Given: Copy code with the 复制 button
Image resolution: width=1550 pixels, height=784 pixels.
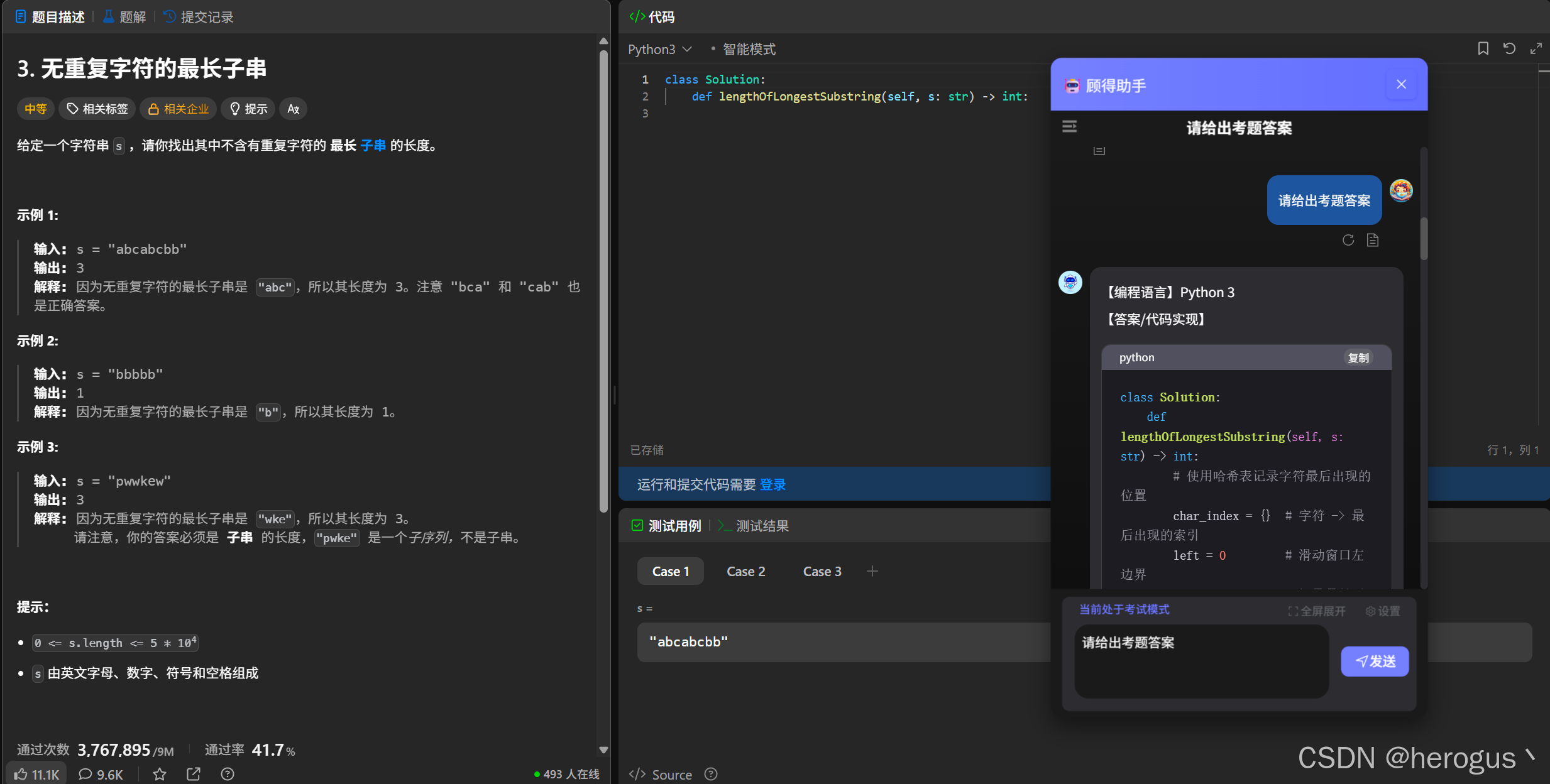Looking at the screenshot, I should pos(1358,357).
